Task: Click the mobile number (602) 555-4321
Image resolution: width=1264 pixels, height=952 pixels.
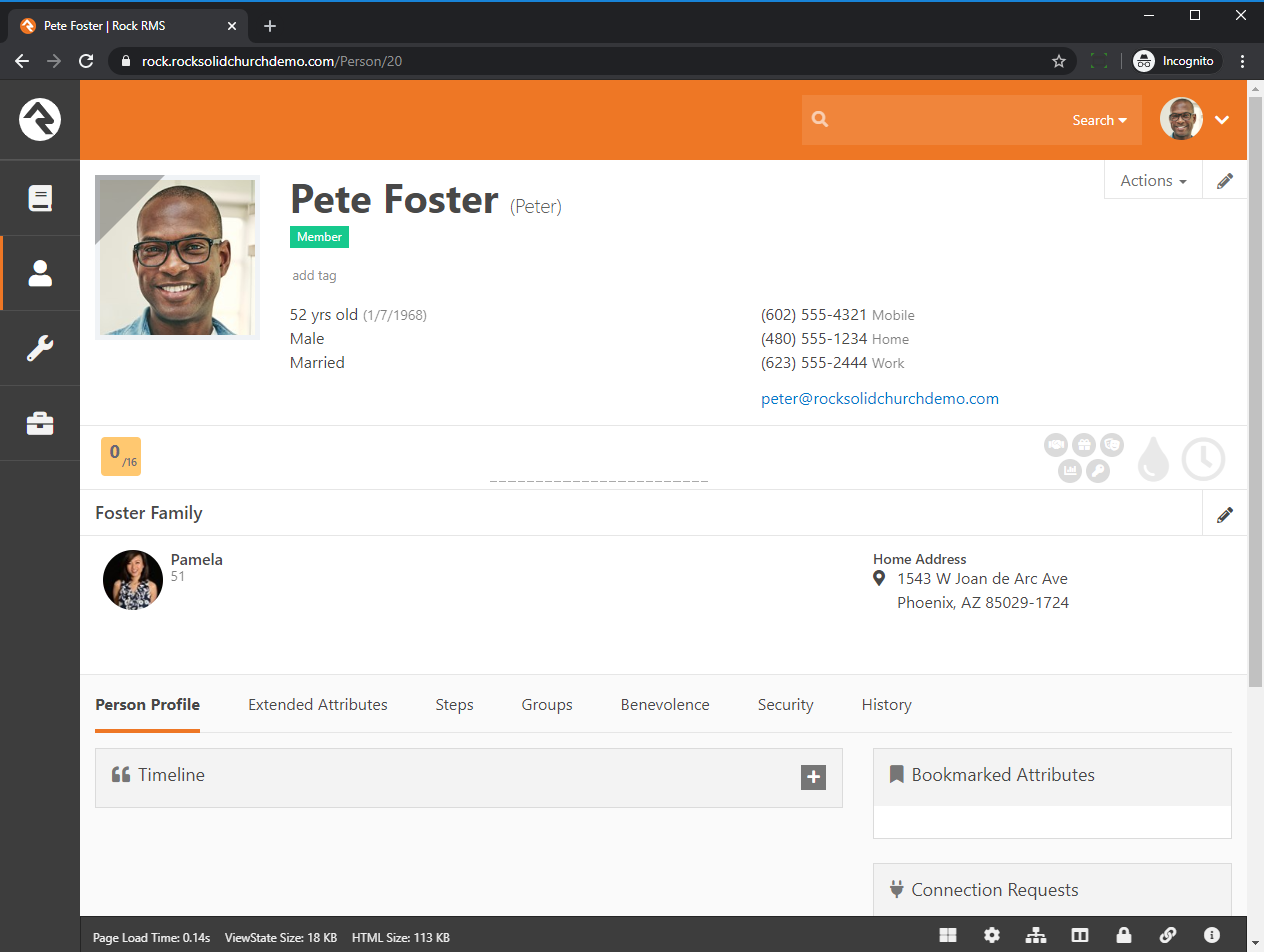Action: [814, 315]
